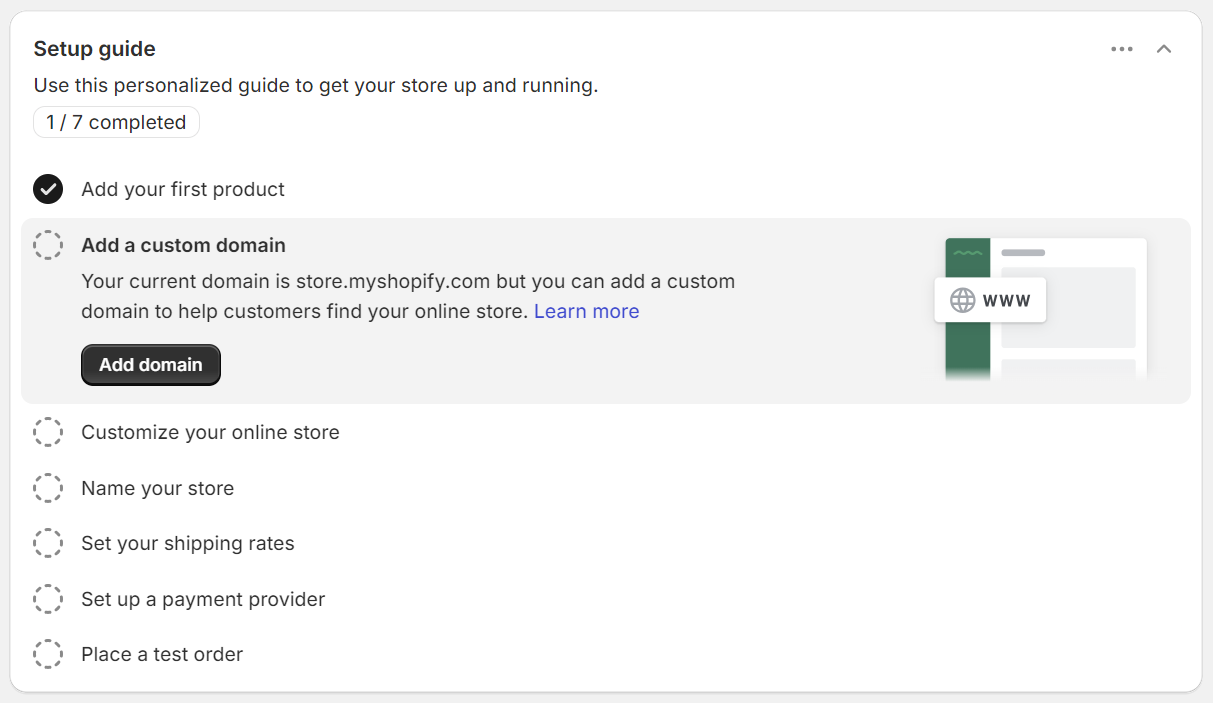Click the dashed circle beside Name your store

click(48, 487)
